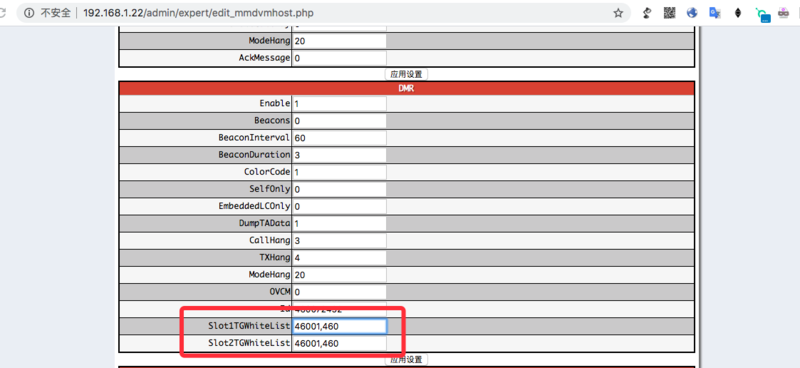Click the CallHang label
800x368 pixels.
[269, 240]
